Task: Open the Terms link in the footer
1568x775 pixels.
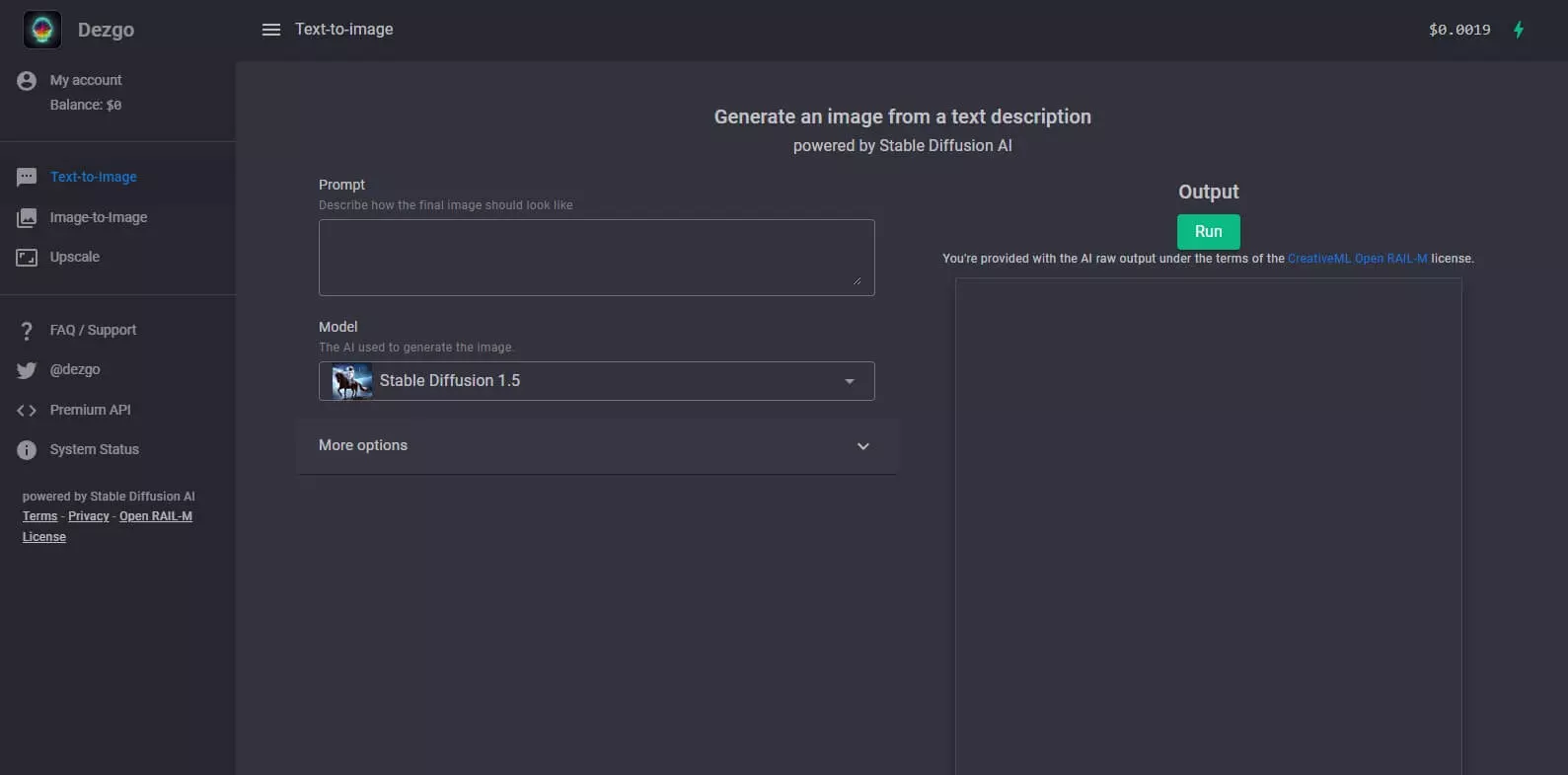Action: 40,516
